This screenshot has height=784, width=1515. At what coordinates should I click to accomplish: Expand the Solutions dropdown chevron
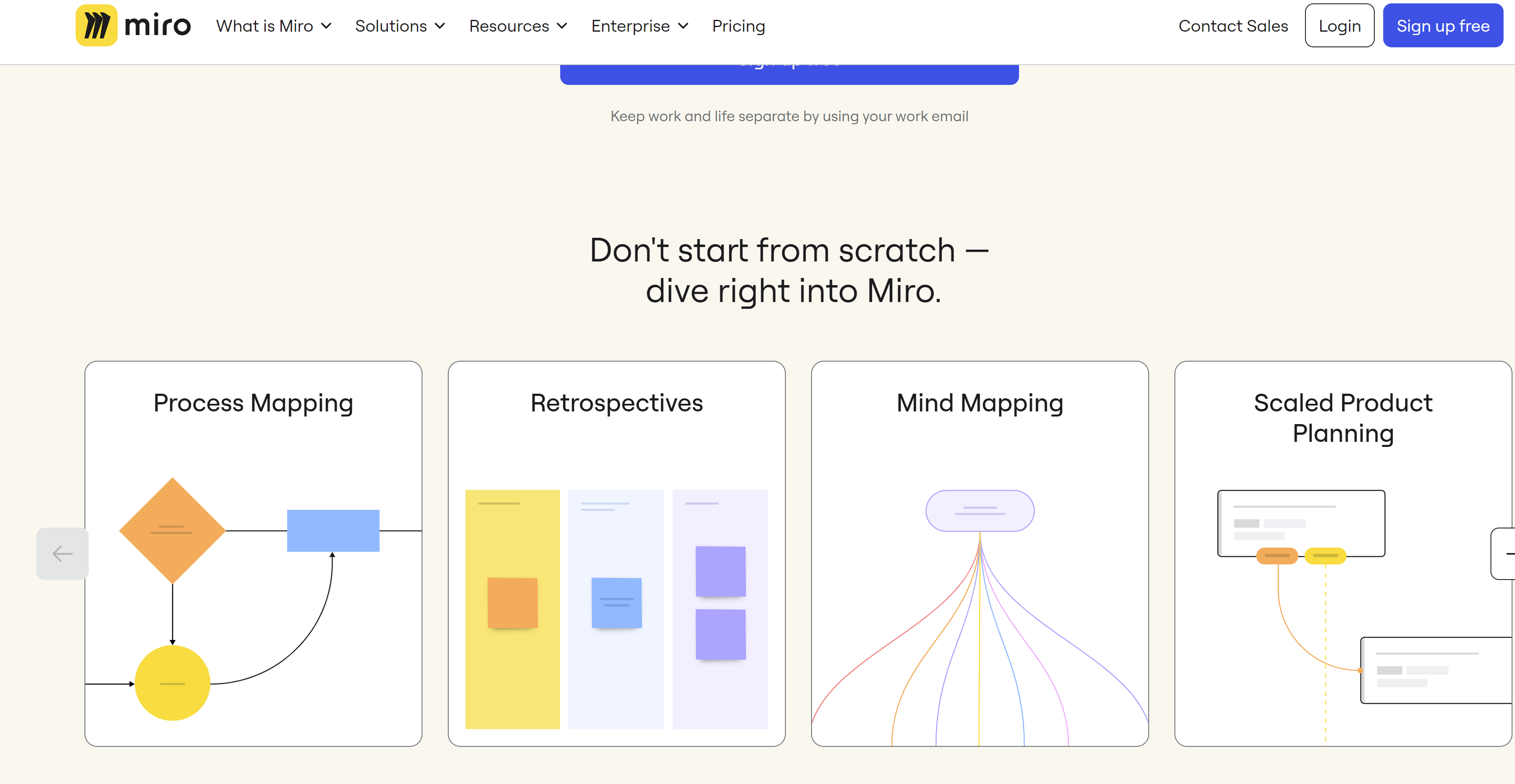click(440, 26)
